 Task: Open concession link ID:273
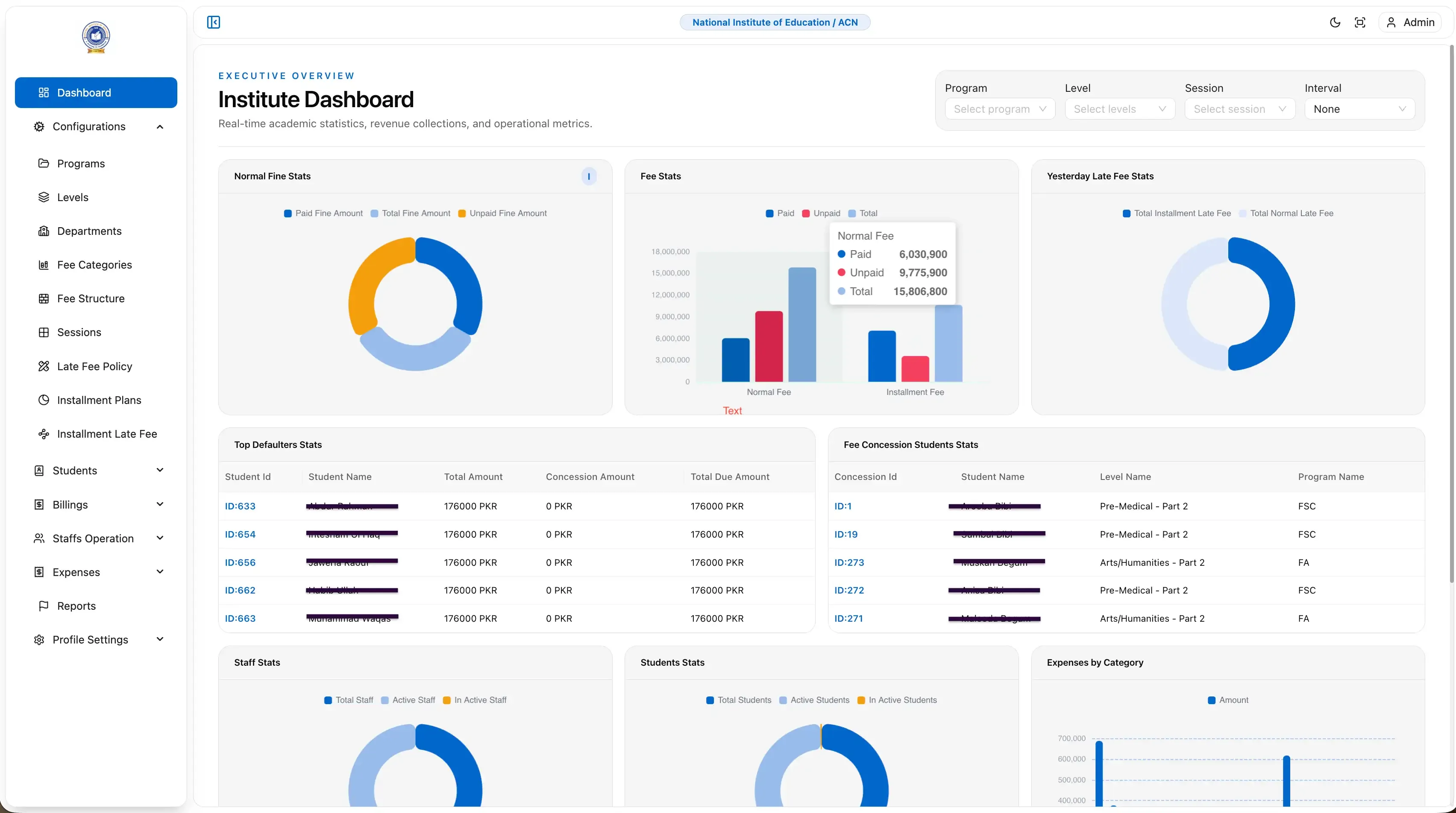click(849, 563)
